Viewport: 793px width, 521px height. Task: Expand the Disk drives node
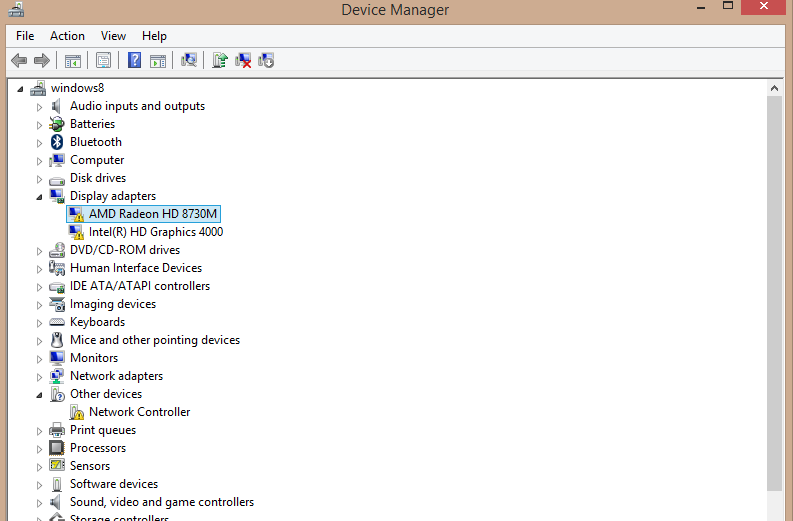point(39,179)
